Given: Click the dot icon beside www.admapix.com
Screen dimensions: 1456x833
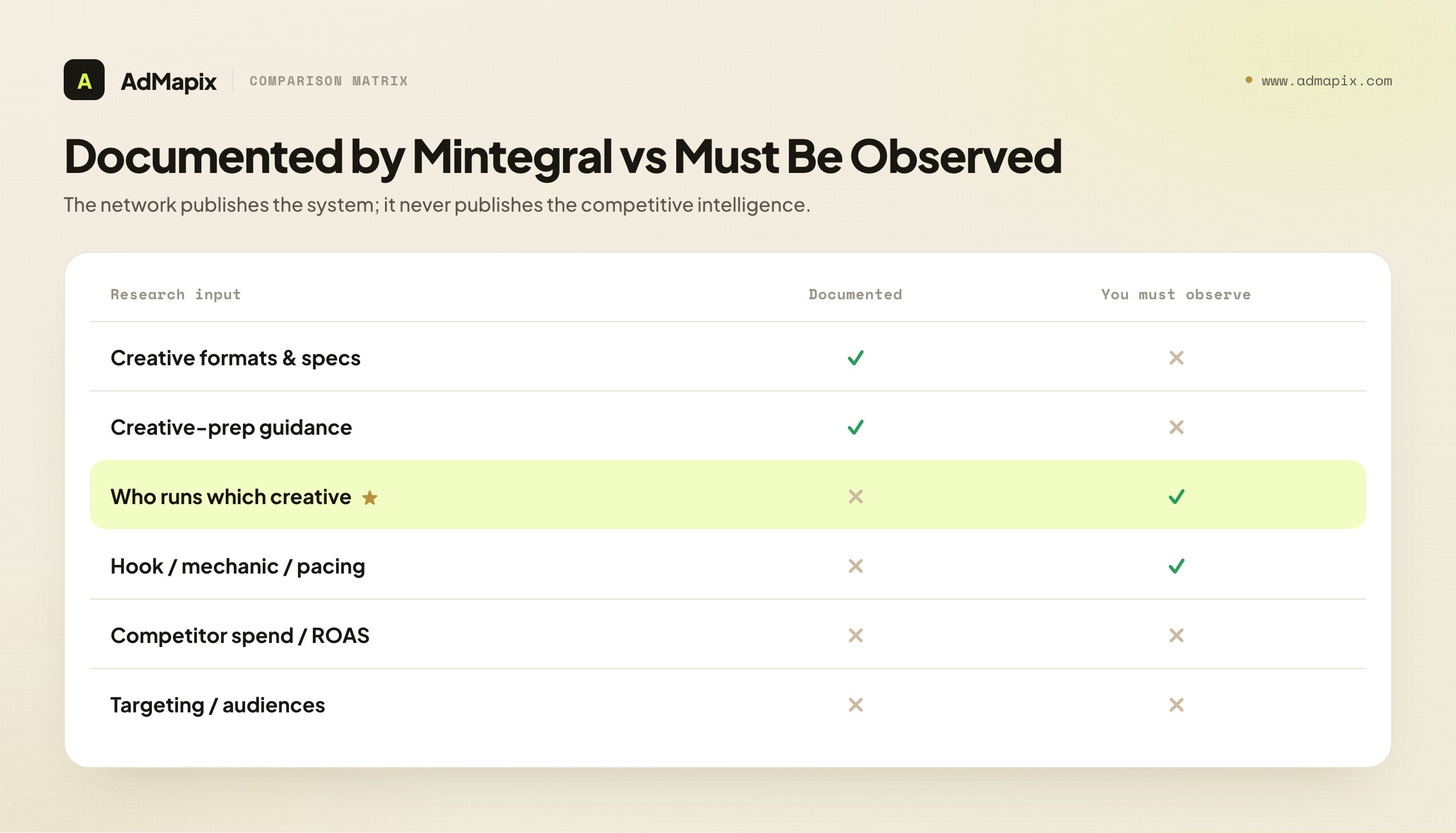Looking at the screenshot, I should 1249,80.
